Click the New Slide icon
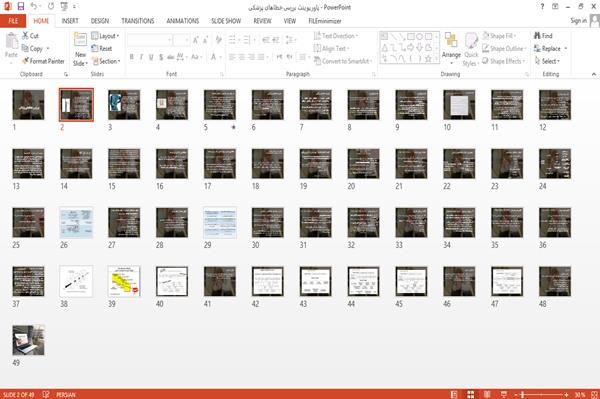Screen dimensions: 600x399 click(80, 40)
